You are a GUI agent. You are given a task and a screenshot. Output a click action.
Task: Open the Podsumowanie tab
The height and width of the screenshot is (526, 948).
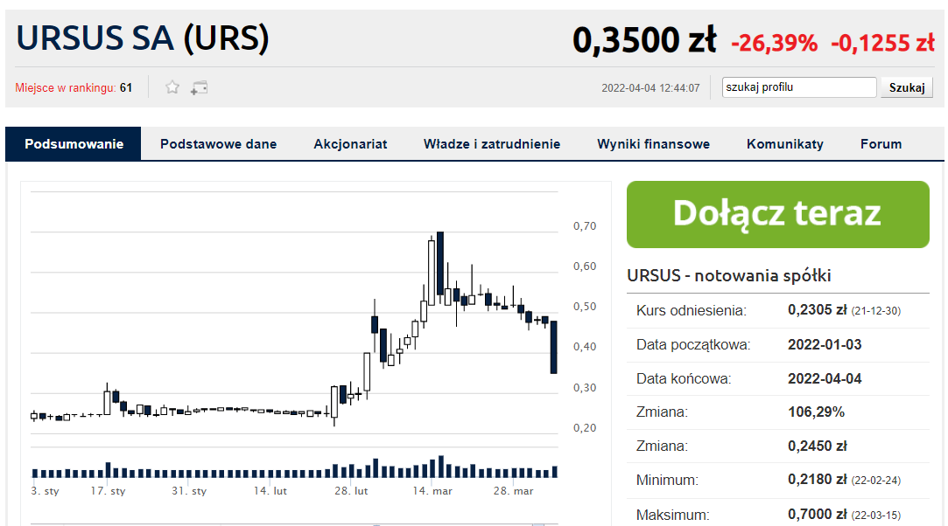[x=74, y=144]
